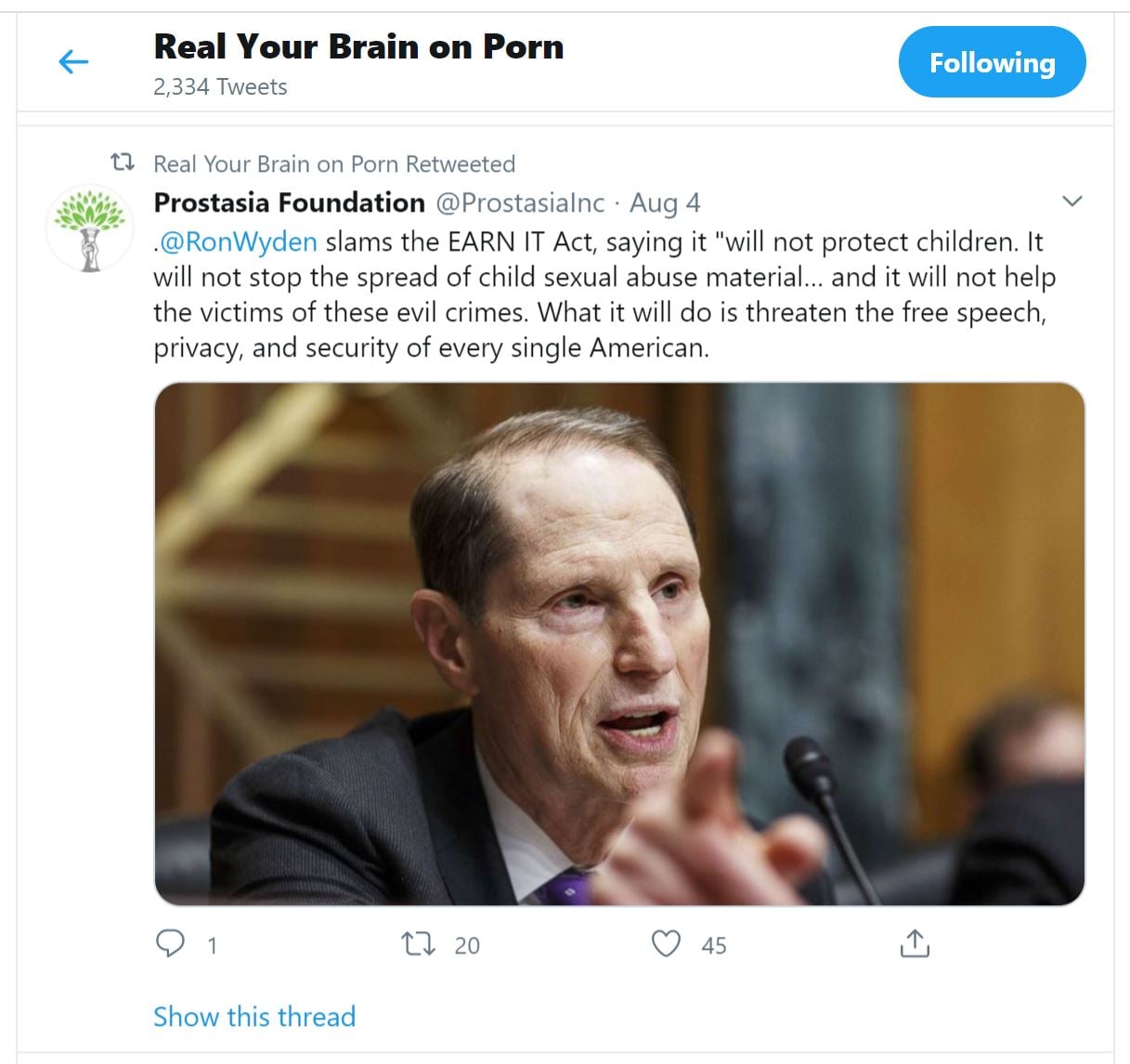
Task: Click the like count of 45
Action: 714,945
